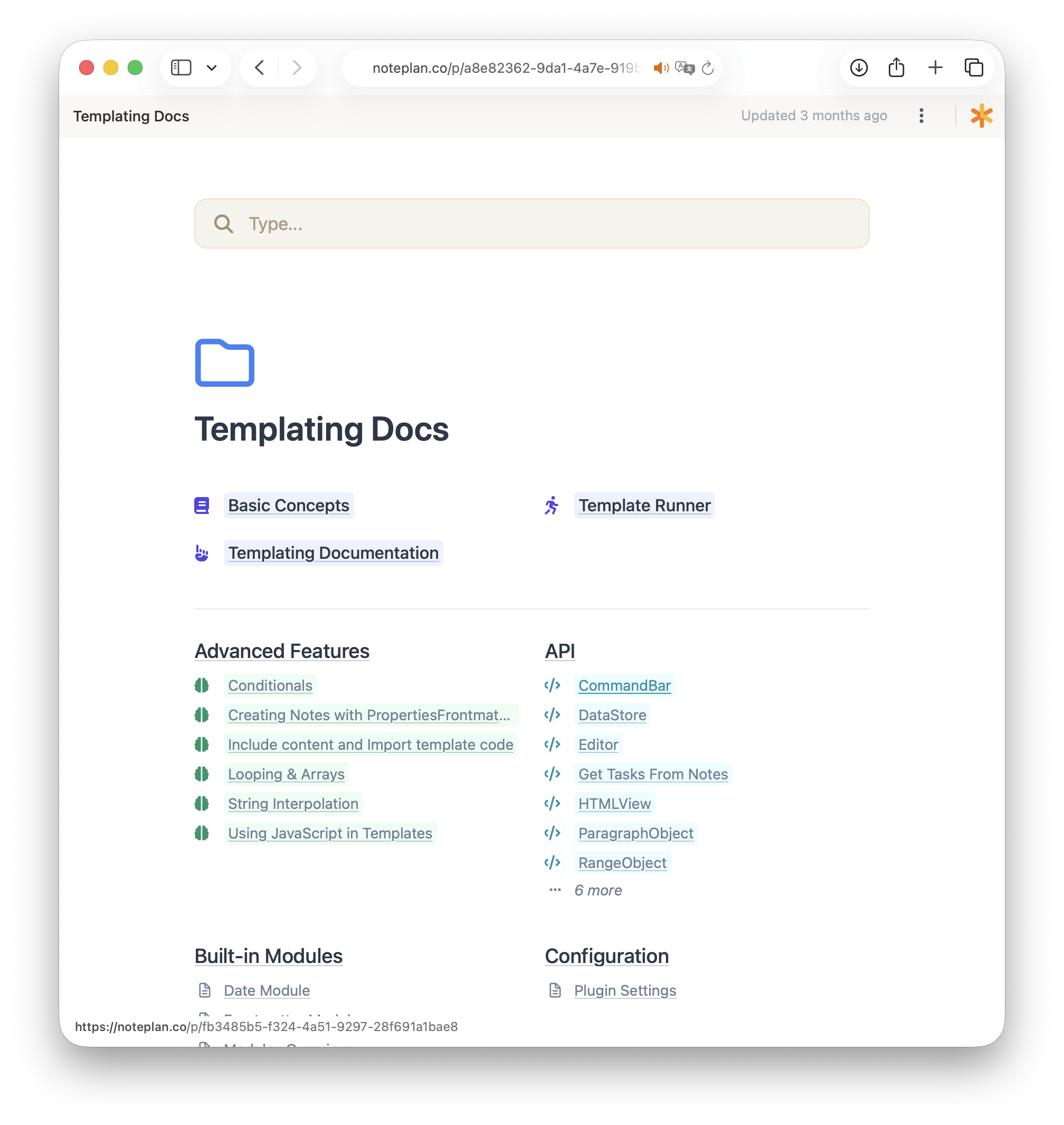Open the Plugin Settings link
The image size is (1064, 1125).
625,990
